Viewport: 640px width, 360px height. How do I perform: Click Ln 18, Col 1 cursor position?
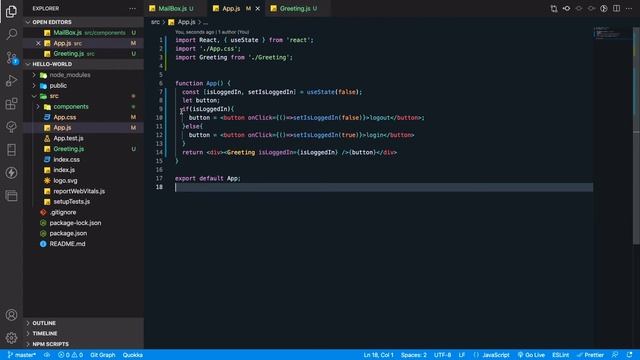(x=378, y=355)
